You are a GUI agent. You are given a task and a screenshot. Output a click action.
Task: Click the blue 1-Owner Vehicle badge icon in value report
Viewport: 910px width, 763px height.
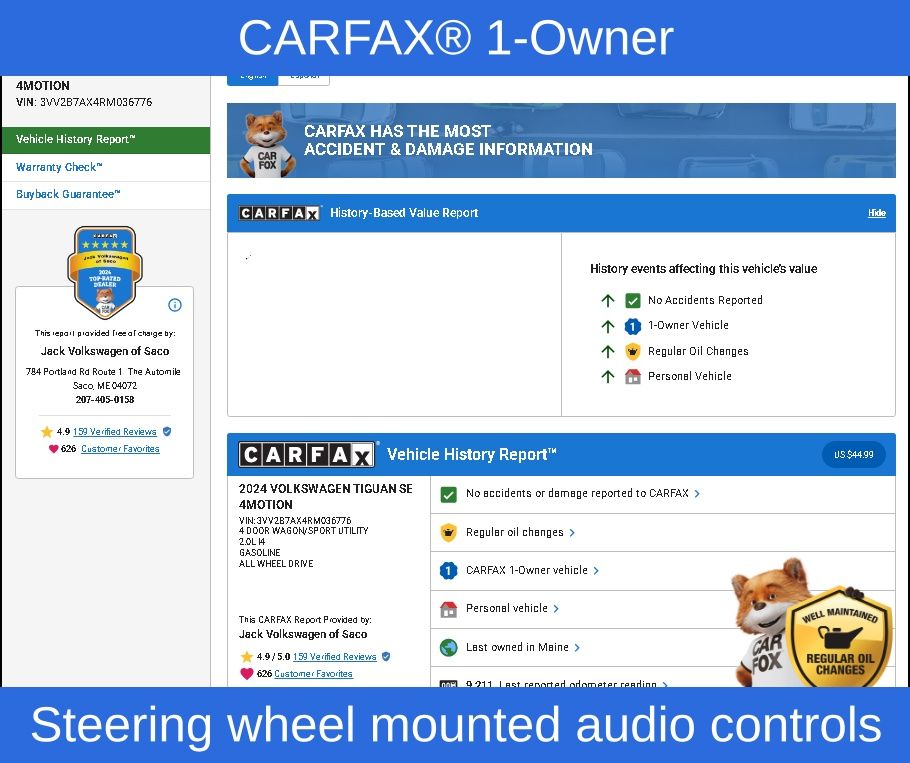click(x=633, y=326)
